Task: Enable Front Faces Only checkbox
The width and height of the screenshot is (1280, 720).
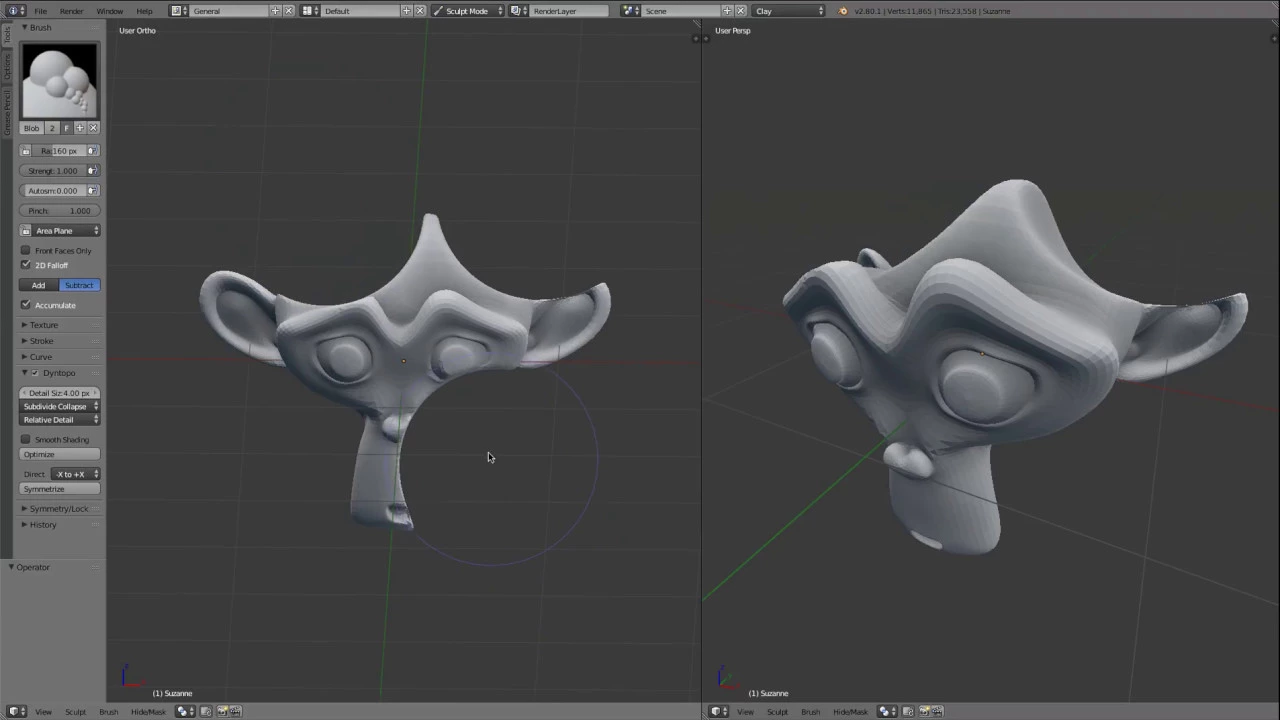Action: [x=26, y=250]
